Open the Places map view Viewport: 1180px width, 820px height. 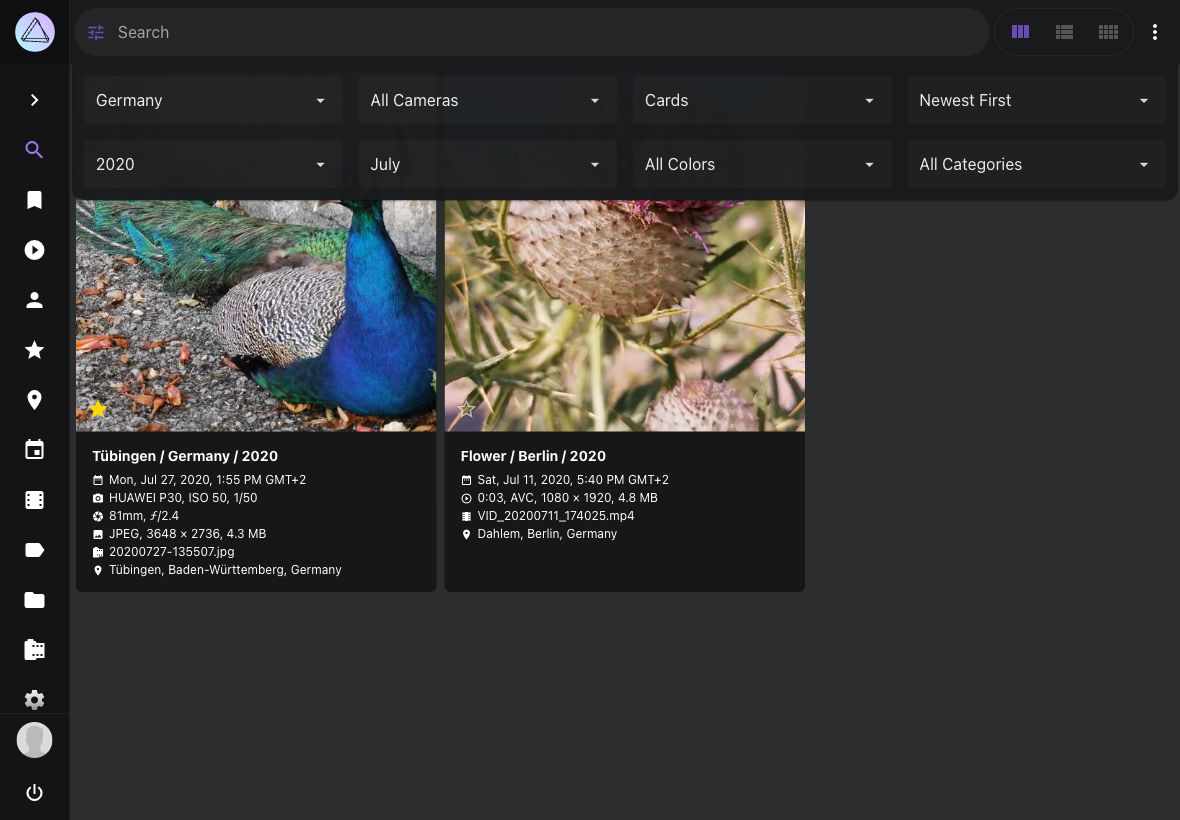tap(35, 400)
